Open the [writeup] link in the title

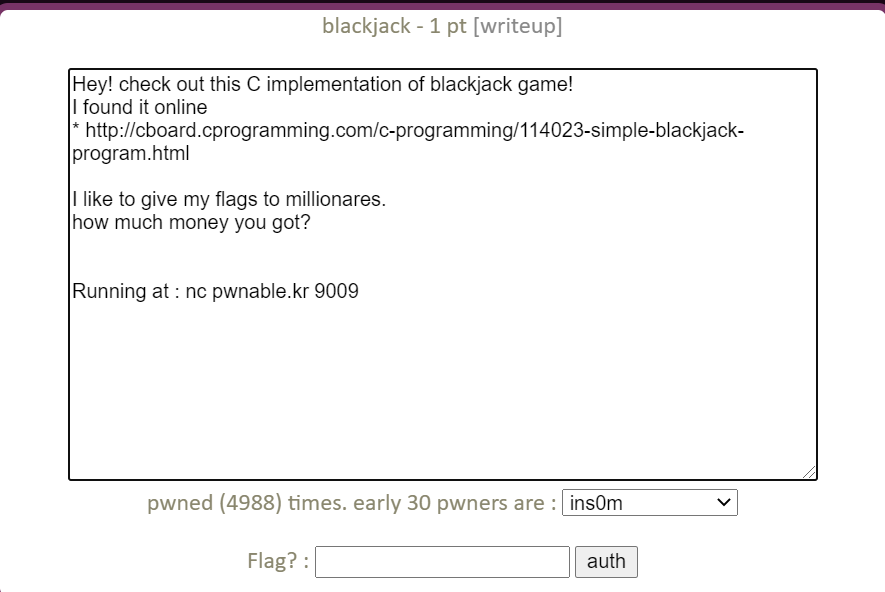click(x=518, y=26)
